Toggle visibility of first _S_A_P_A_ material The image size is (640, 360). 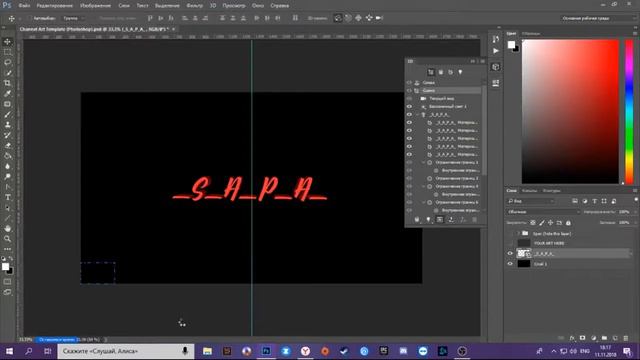(x=409, y=122)
